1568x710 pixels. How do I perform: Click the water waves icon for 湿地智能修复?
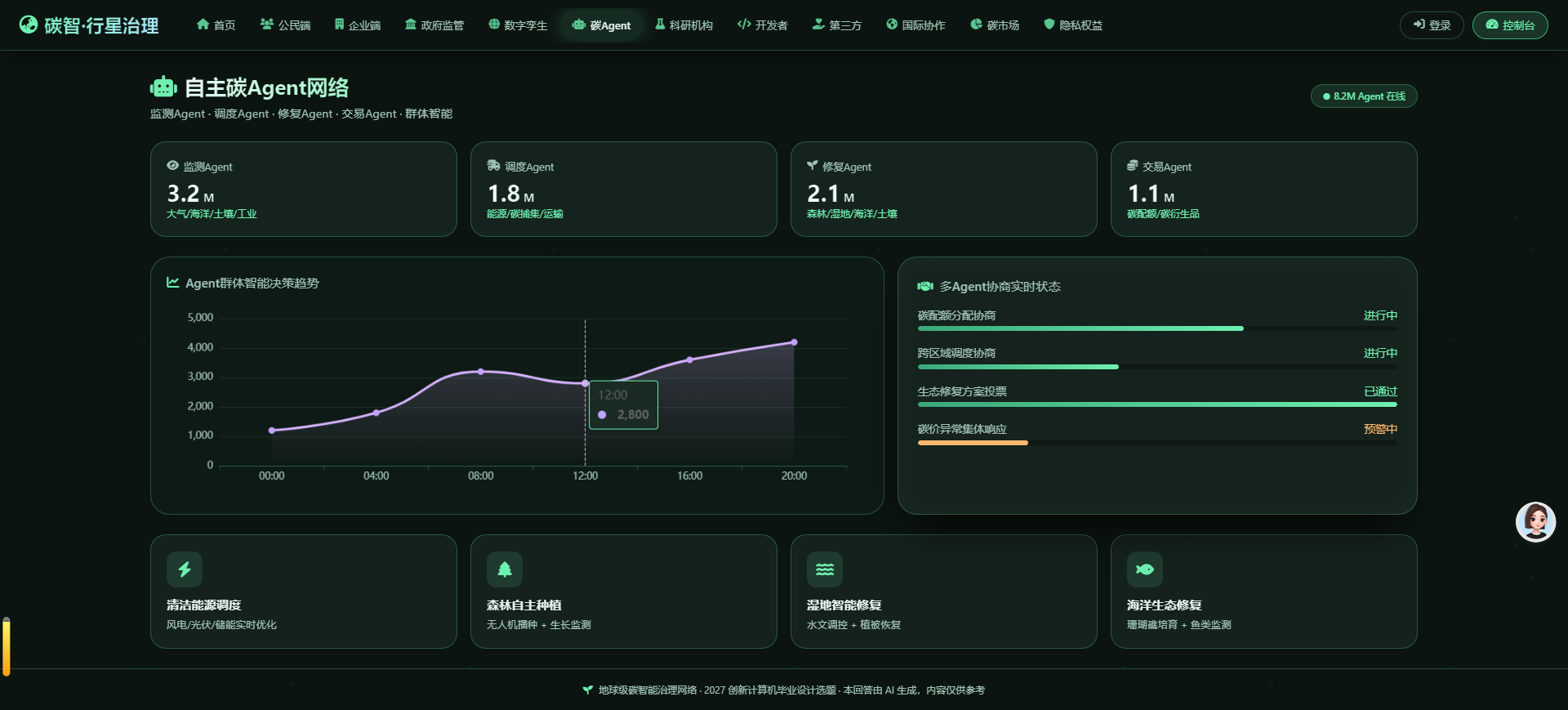825,569
